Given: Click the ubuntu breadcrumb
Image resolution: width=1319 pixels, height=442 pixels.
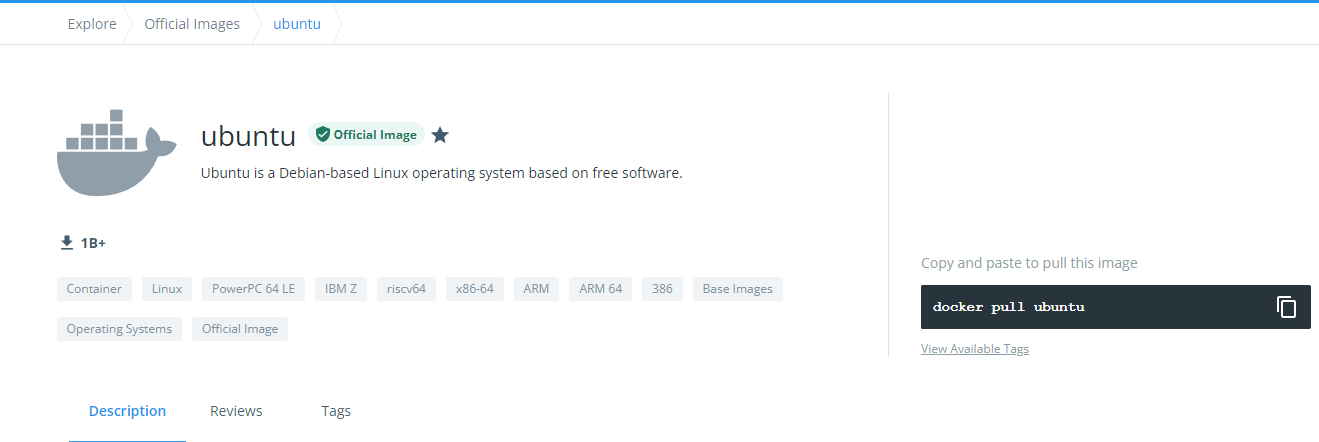Looking at the screenshot, I should point(297,24).
